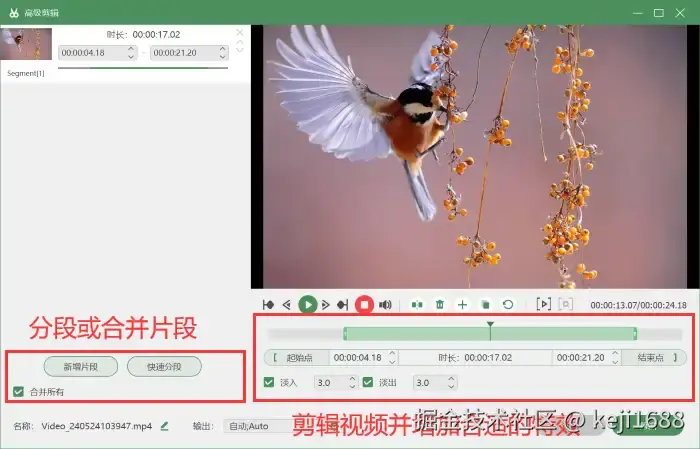Click the video preview of the bird
Screen dimensions: 700x449
[475, 157]
